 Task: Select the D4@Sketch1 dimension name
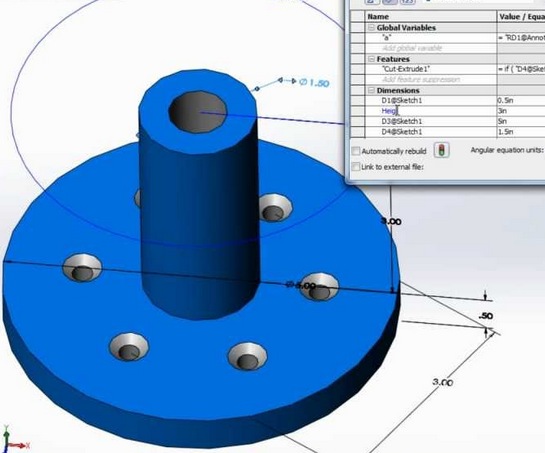(x=401, y=132)
